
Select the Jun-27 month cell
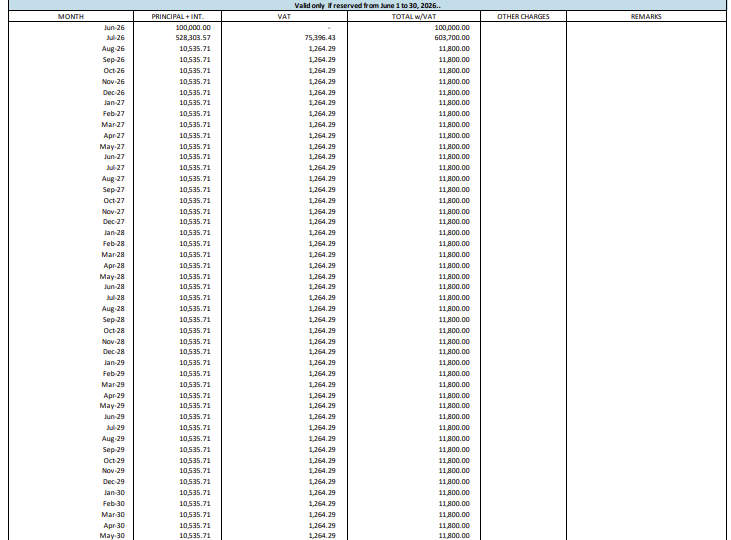tap(114, 157)
